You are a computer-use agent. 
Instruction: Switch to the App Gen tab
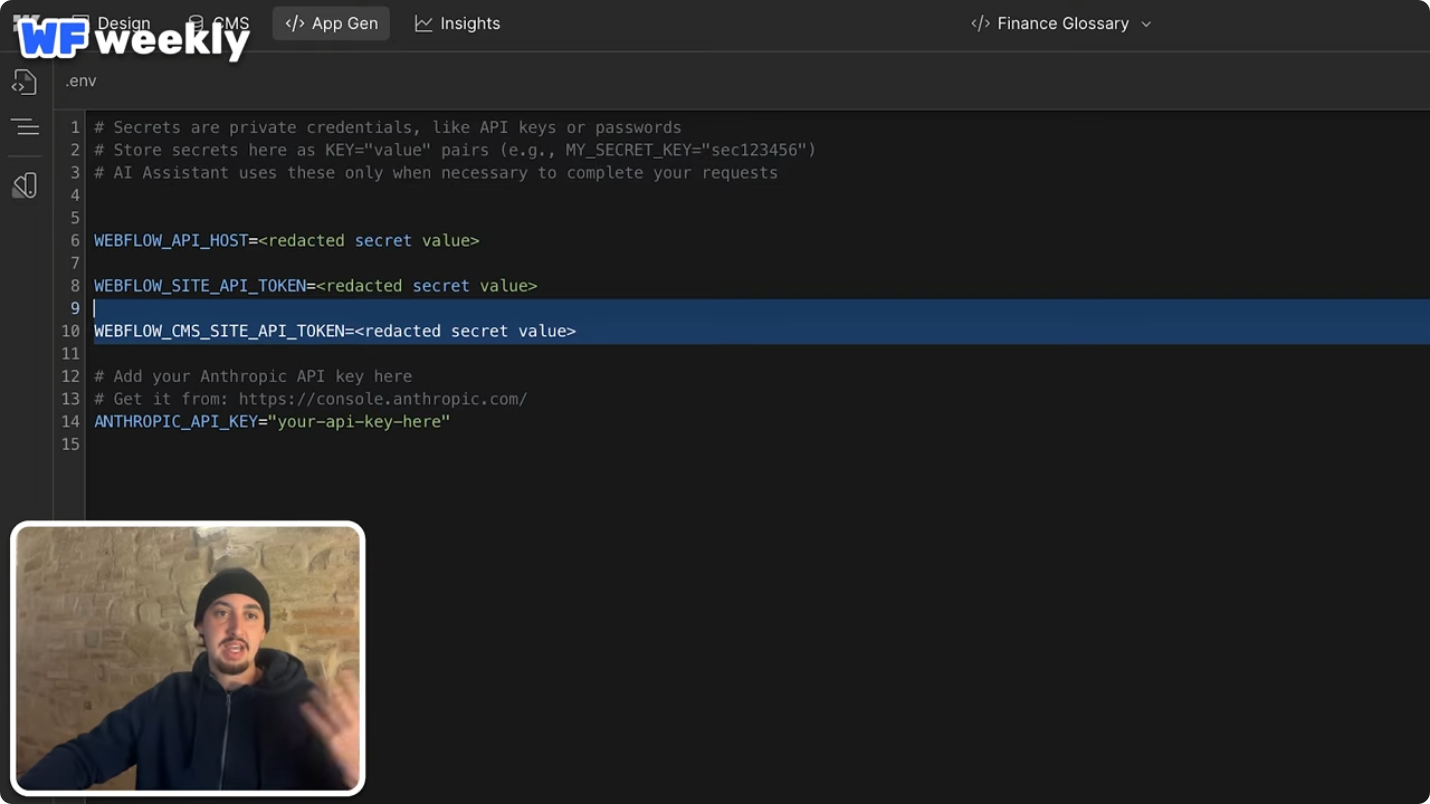pos(331,23)
